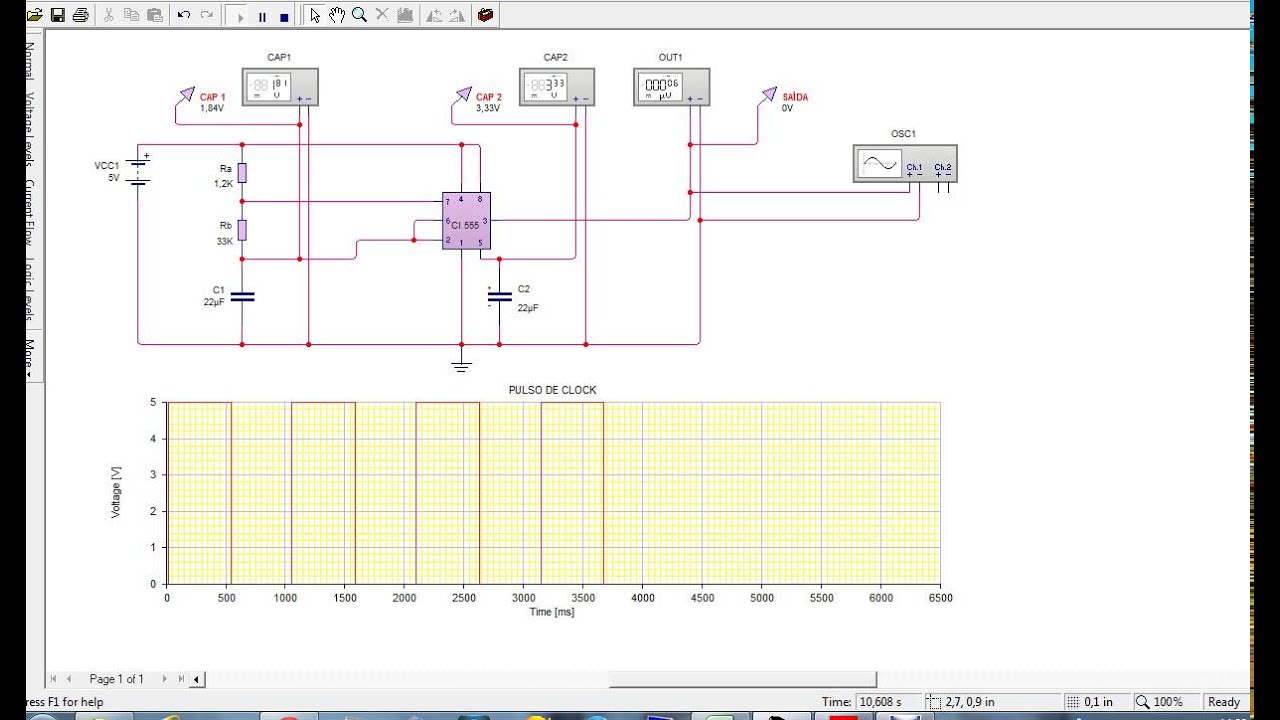Pause the running simulation
The height and width of the screenshot is (720, 1280).
click(262, 16)
